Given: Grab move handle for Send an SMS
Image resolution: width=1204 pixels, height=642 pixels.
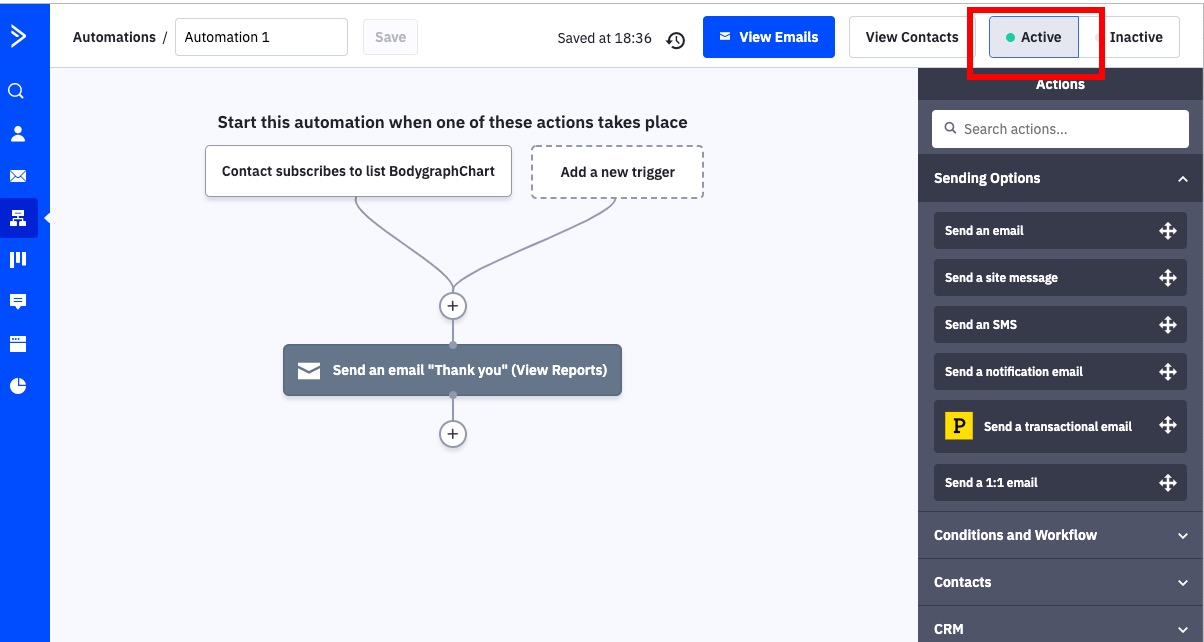Looking at the screenshot, I should pyautogui.click(x=1167, y=325).
